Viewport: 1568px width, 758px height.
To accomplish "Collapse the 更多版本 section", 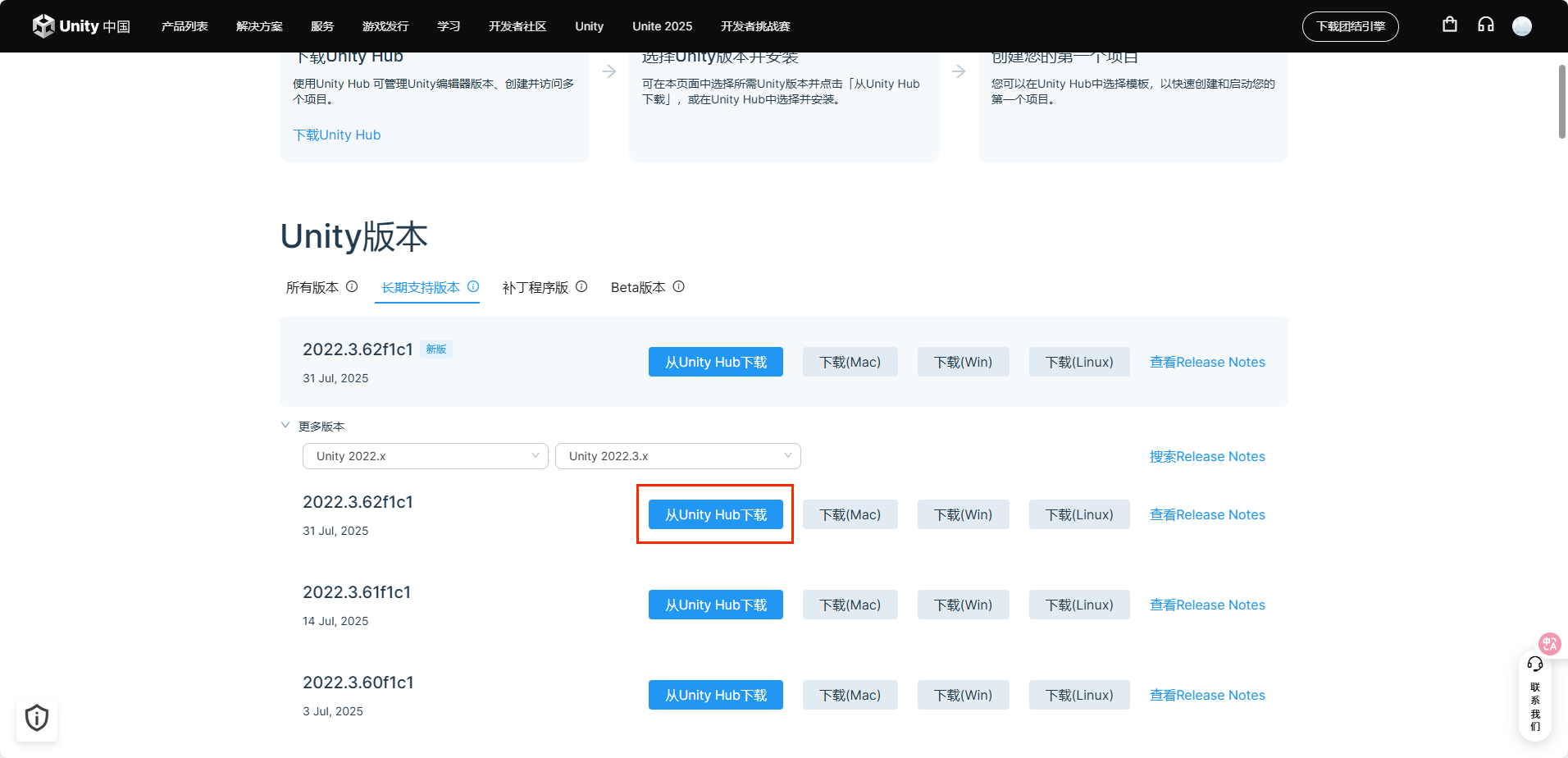I will (x=285, y=426).
